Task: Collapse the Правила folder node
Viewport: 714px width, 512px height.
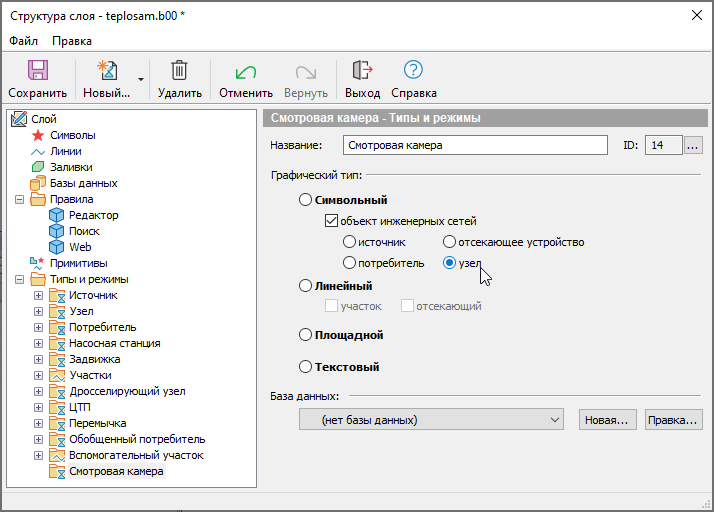Action: 19,199
